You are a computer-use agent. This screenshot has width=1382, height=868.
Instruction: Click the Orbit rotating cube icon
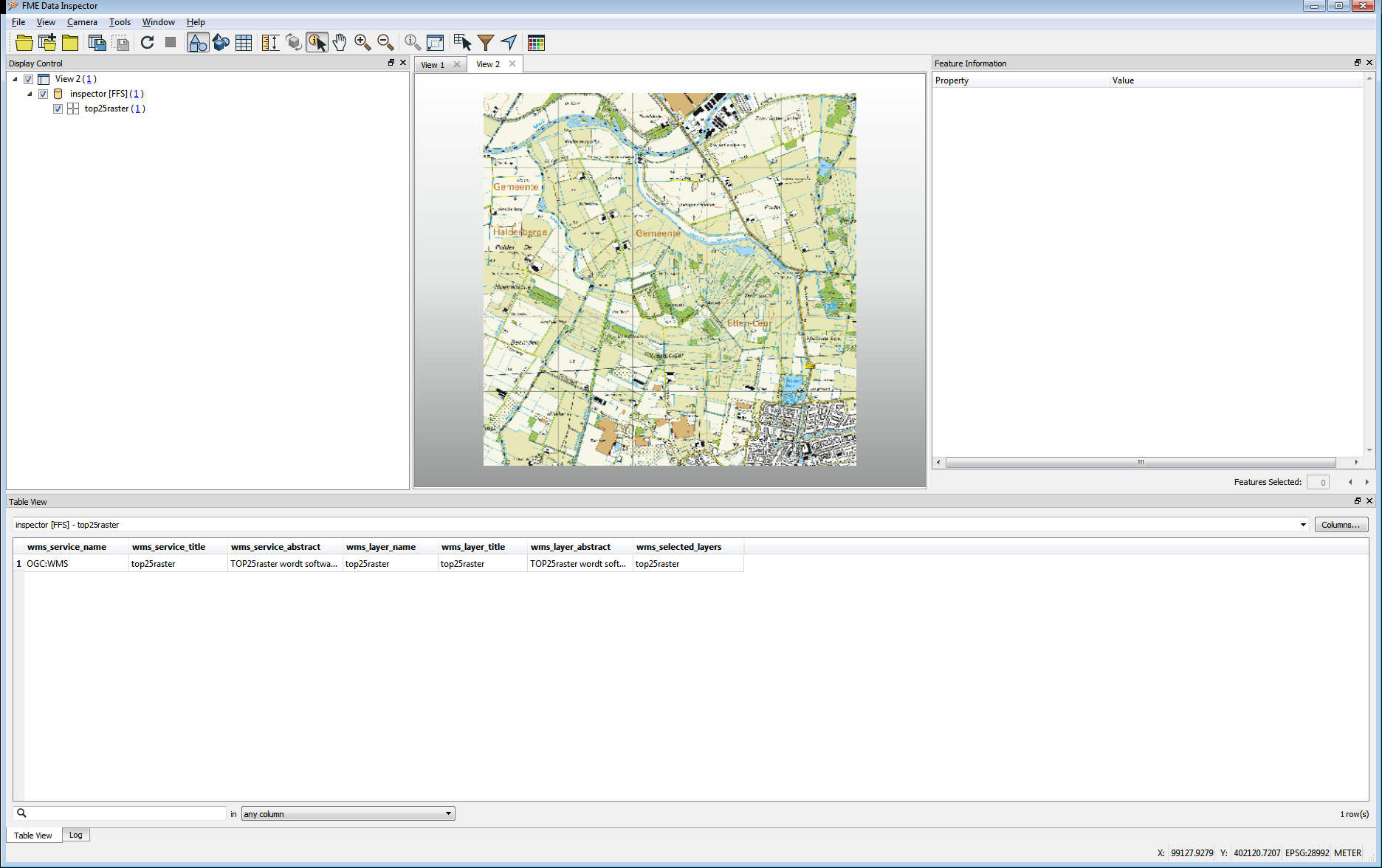293,43
